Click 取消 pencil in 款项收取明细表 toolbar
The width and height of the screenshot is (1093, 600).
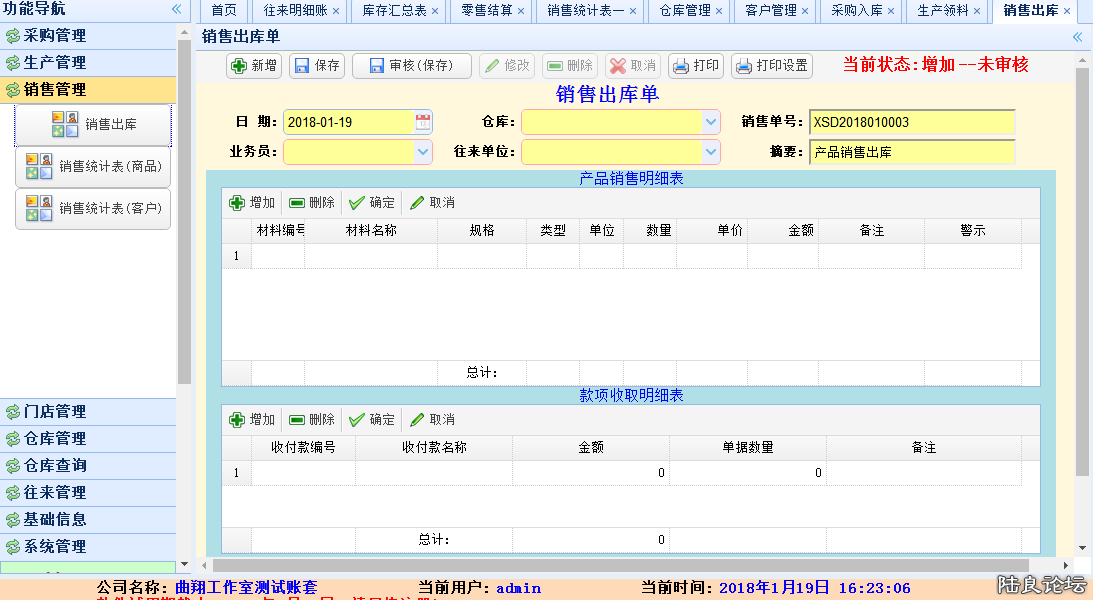(431, 420)
